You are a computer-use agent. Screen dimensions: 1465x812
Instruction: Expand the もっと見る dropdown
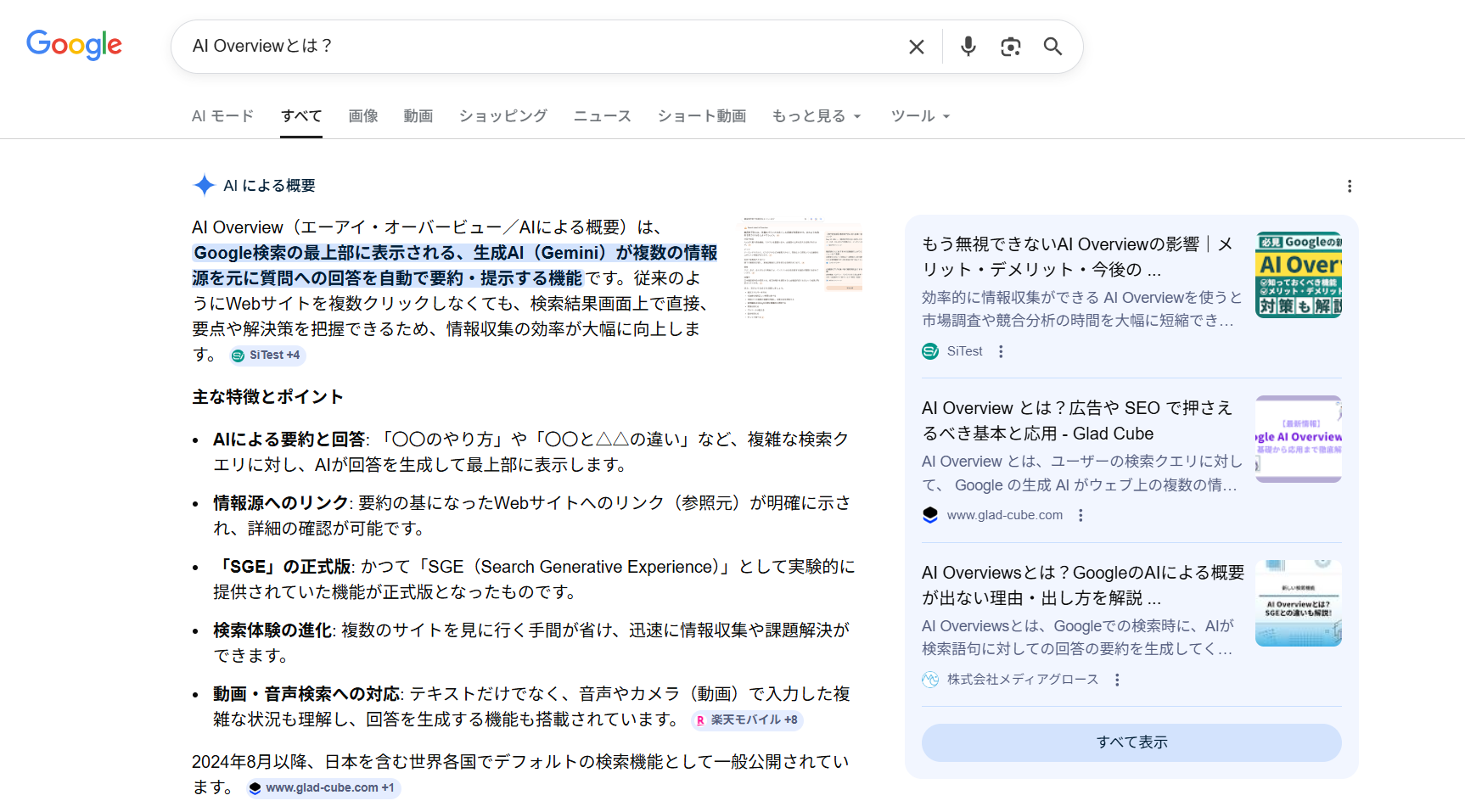pos(817,116)
